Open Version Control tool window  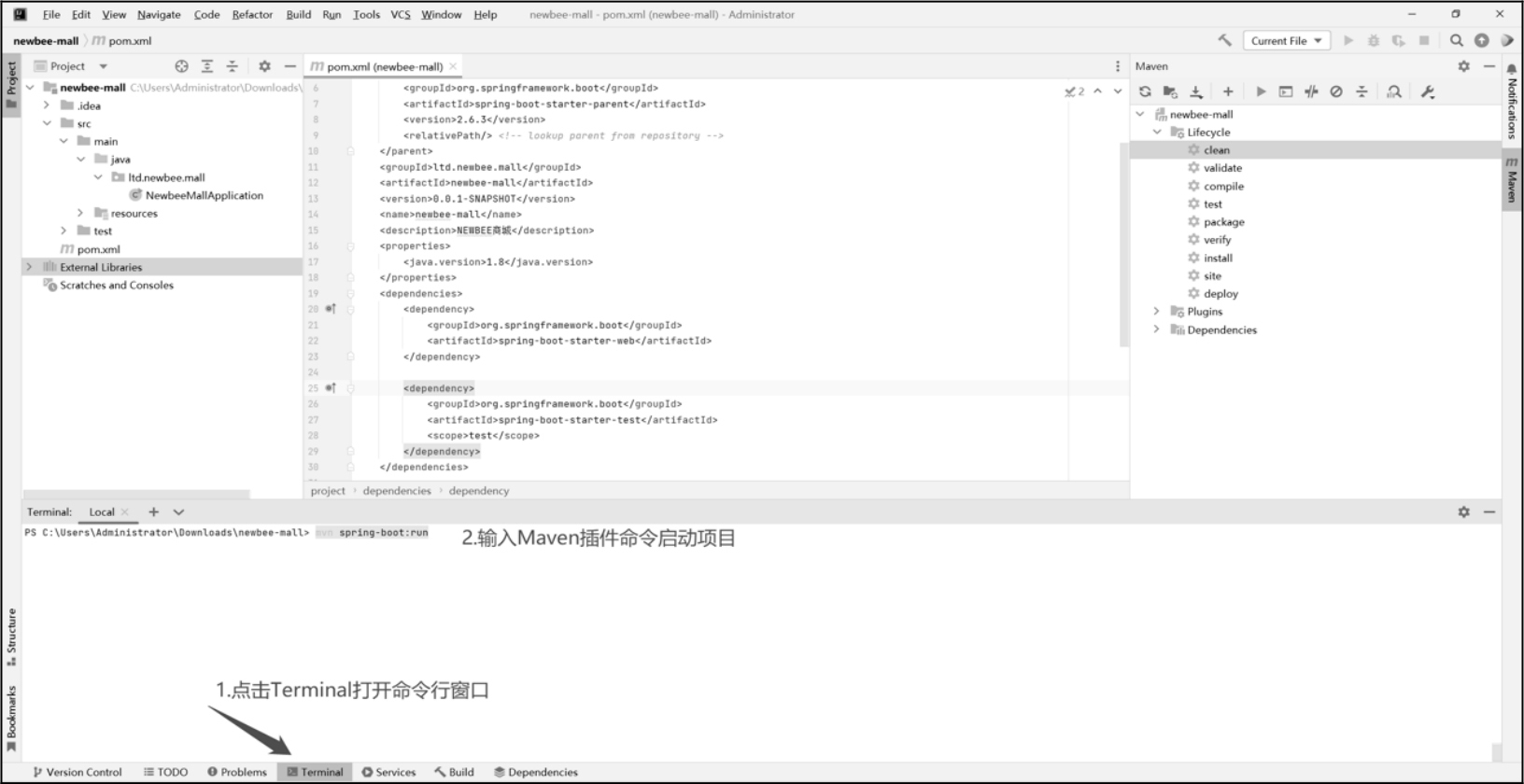tap(77, 772)
